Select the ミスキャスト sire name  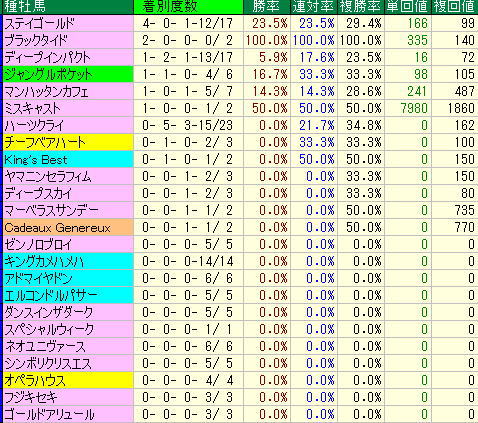[x=32, y=108]
